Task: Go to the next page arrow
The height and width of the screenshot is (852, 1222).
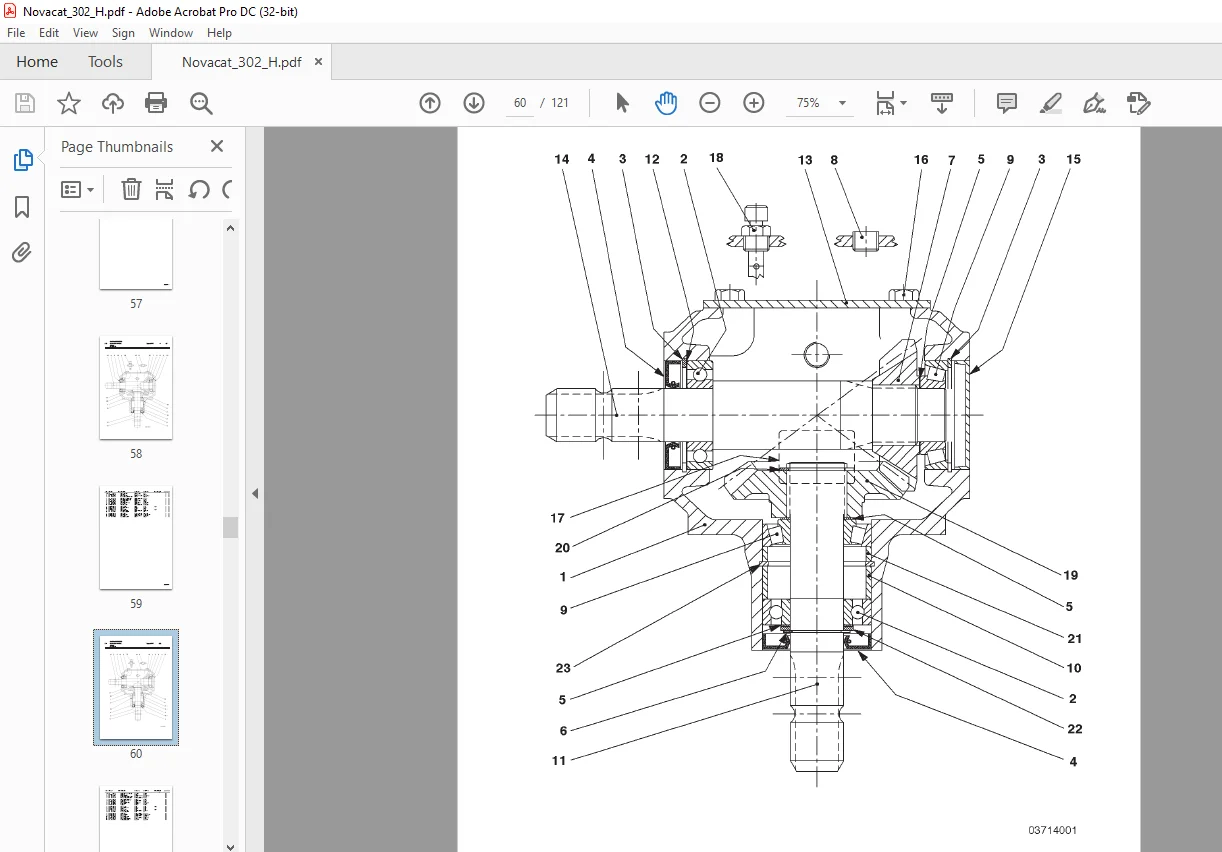Action: (474, 103)
